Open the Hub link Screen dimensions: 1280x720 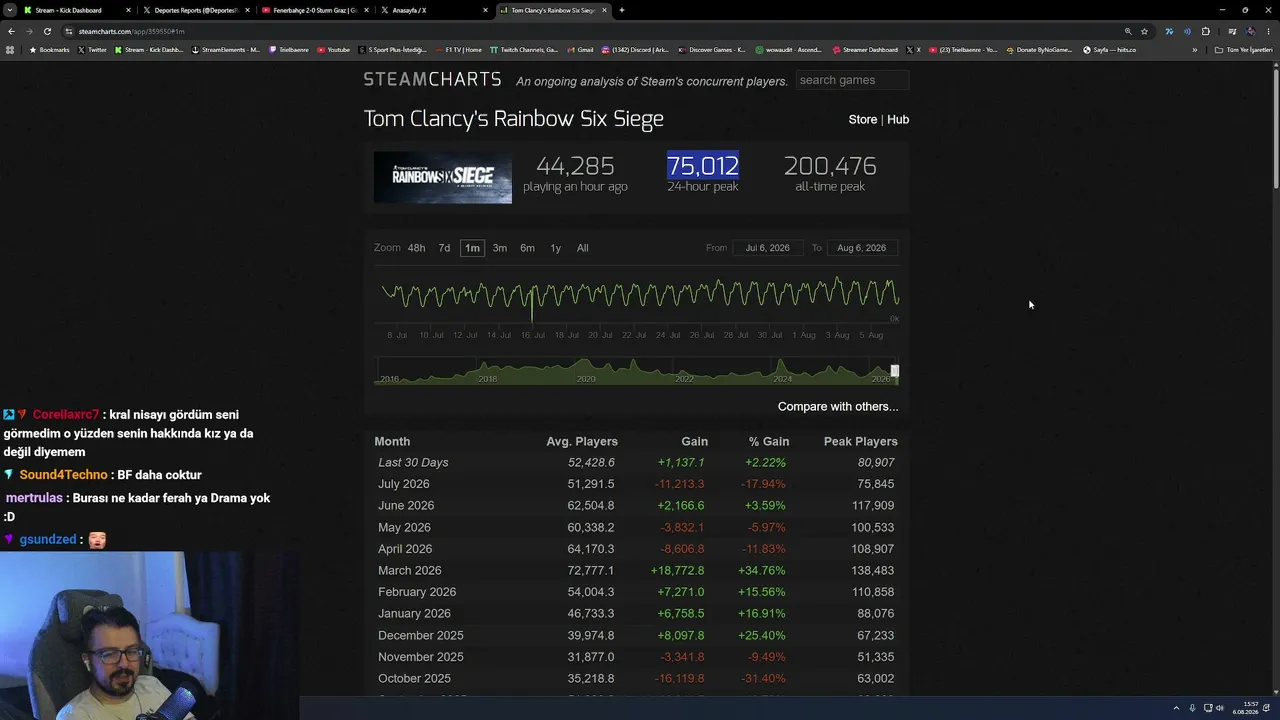click(x=898, y=119)
